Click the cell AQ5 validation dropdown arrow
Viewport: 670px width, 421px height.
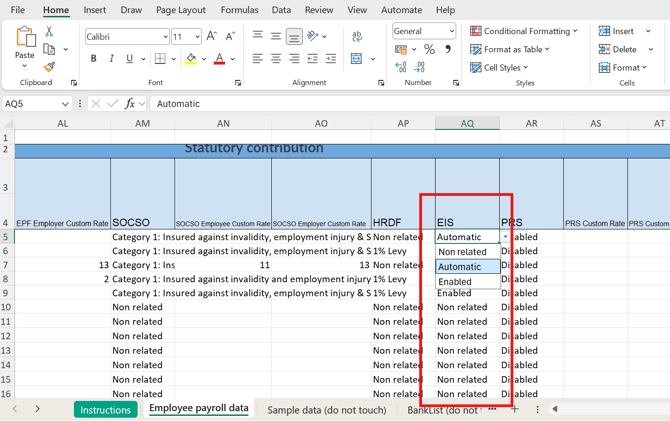505,237
